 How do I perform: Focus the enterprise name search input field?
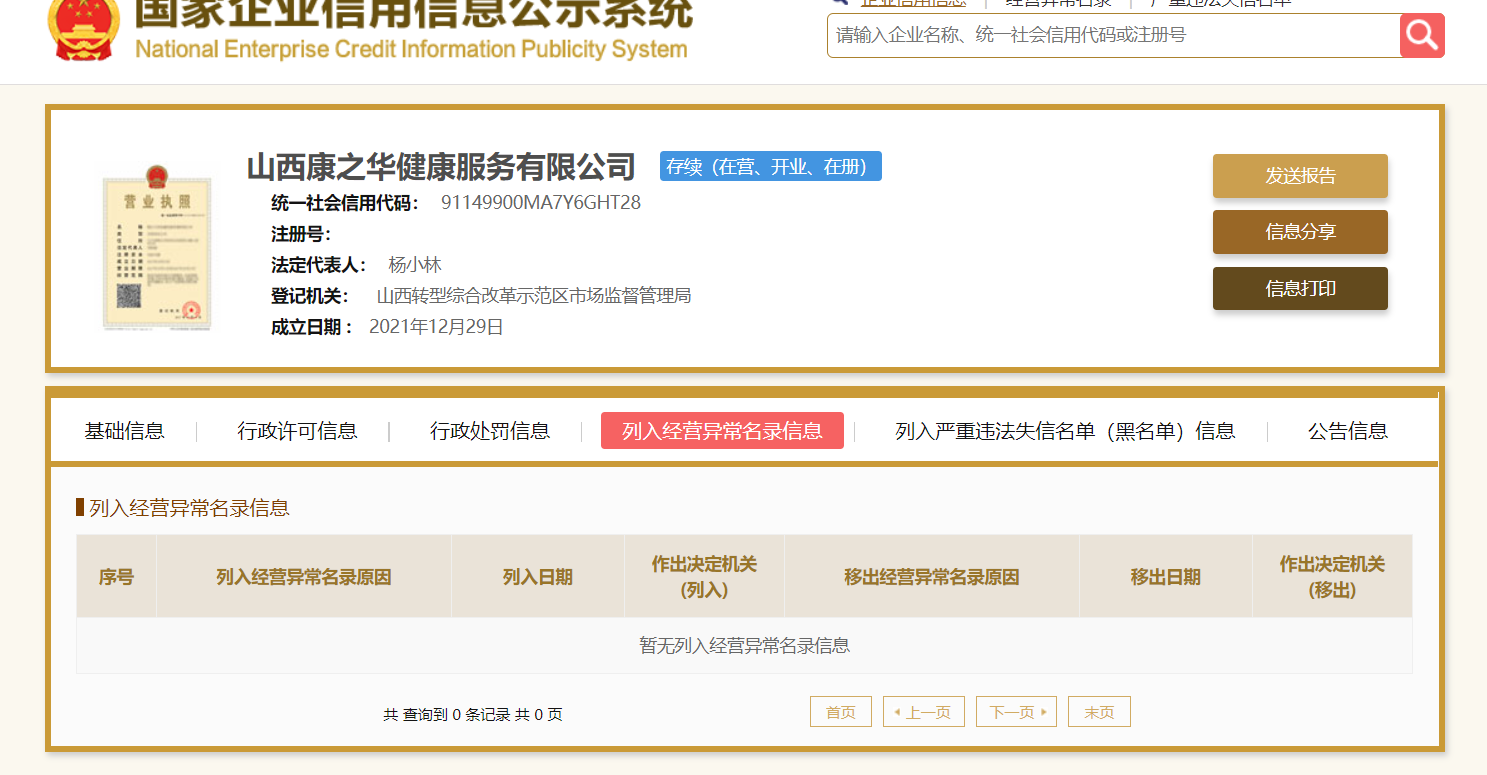[x=1113, y=35]
